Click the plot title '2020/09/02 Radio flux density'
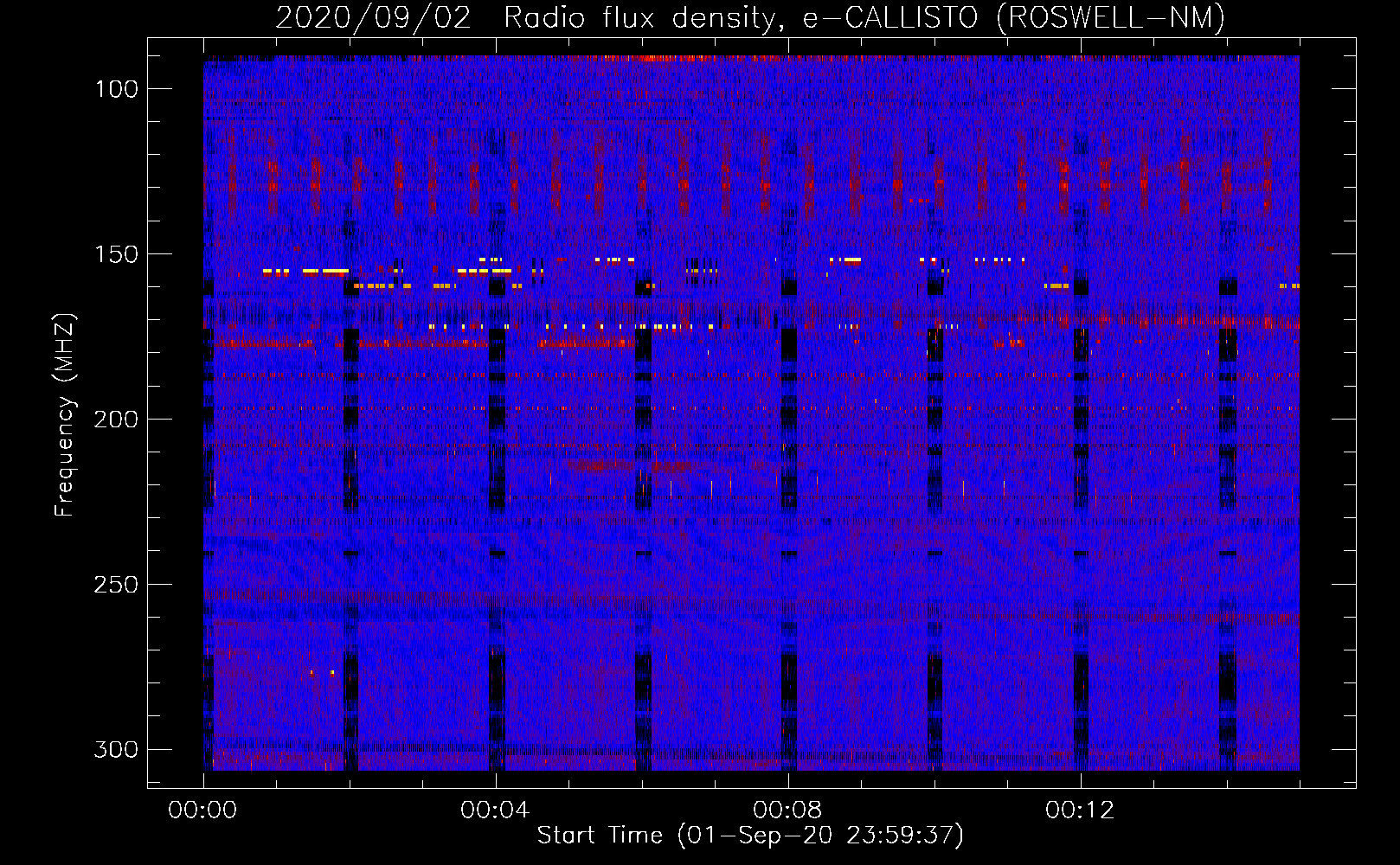The height and width of the screenshot is (865, 1400). [x=530, y=17]
